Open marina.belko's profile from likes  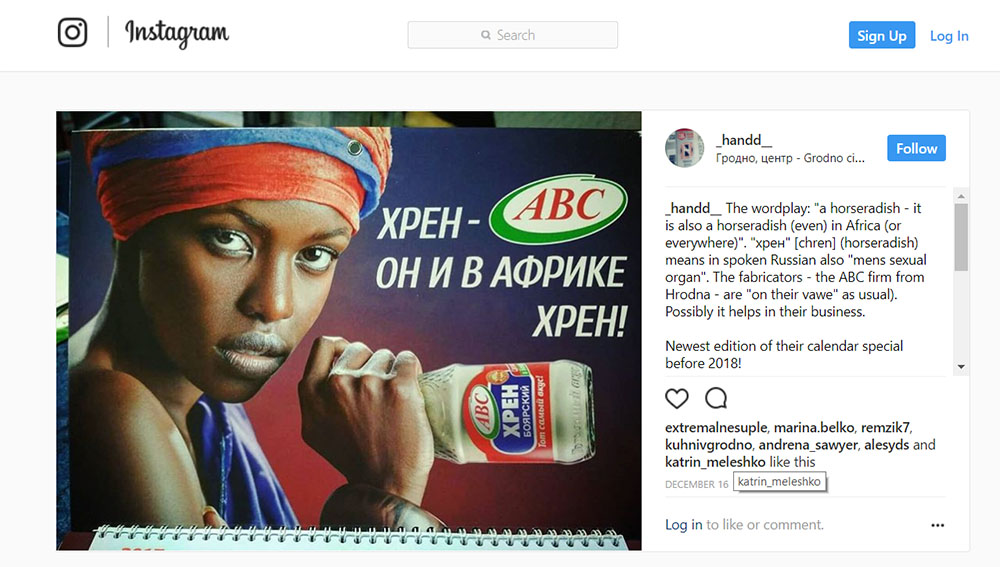pos(814,427)
